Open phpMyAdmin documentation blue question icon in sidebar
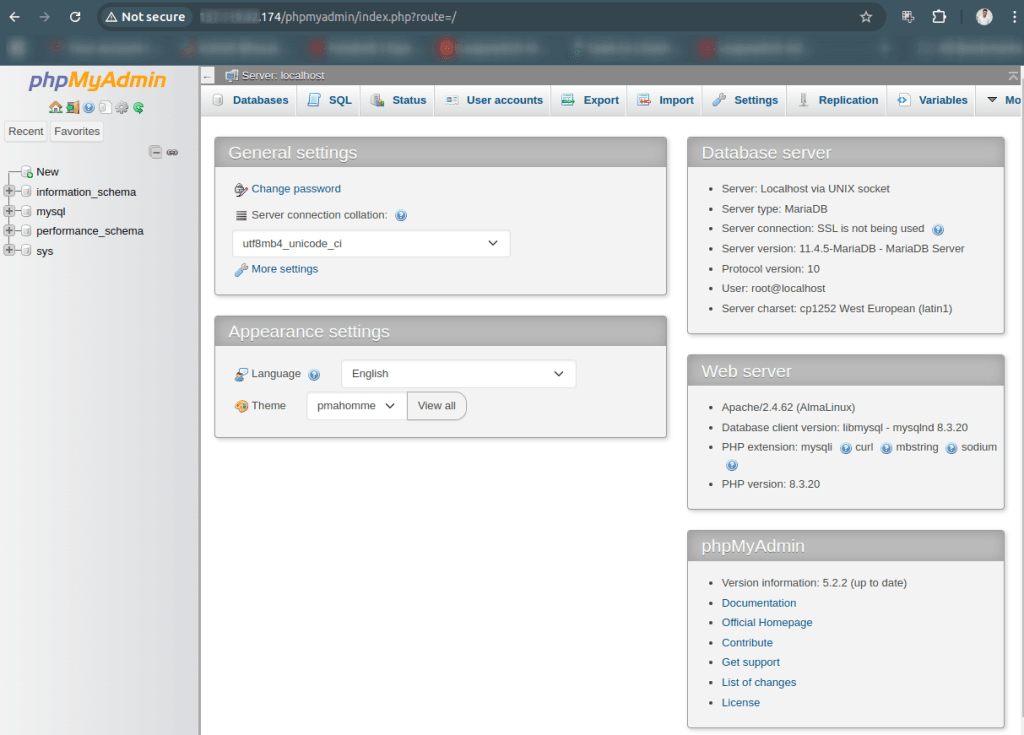 [x=89, y=107]
